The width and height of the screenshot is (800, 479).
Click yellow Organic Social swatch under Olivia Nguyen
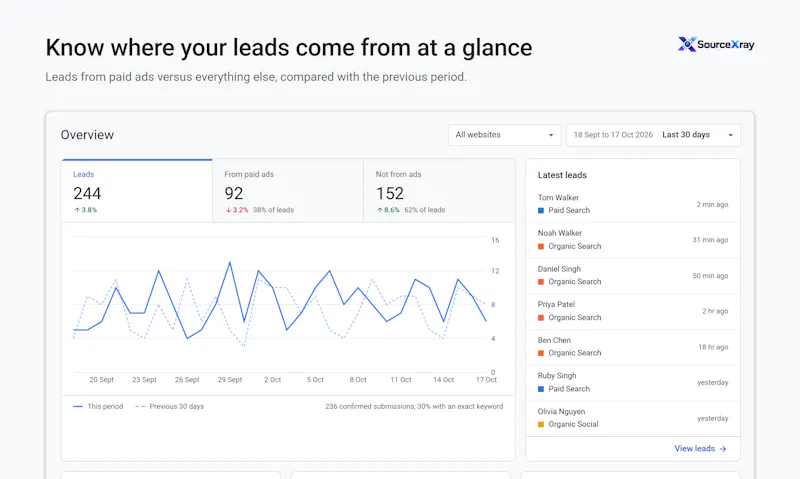click(541, 424)
